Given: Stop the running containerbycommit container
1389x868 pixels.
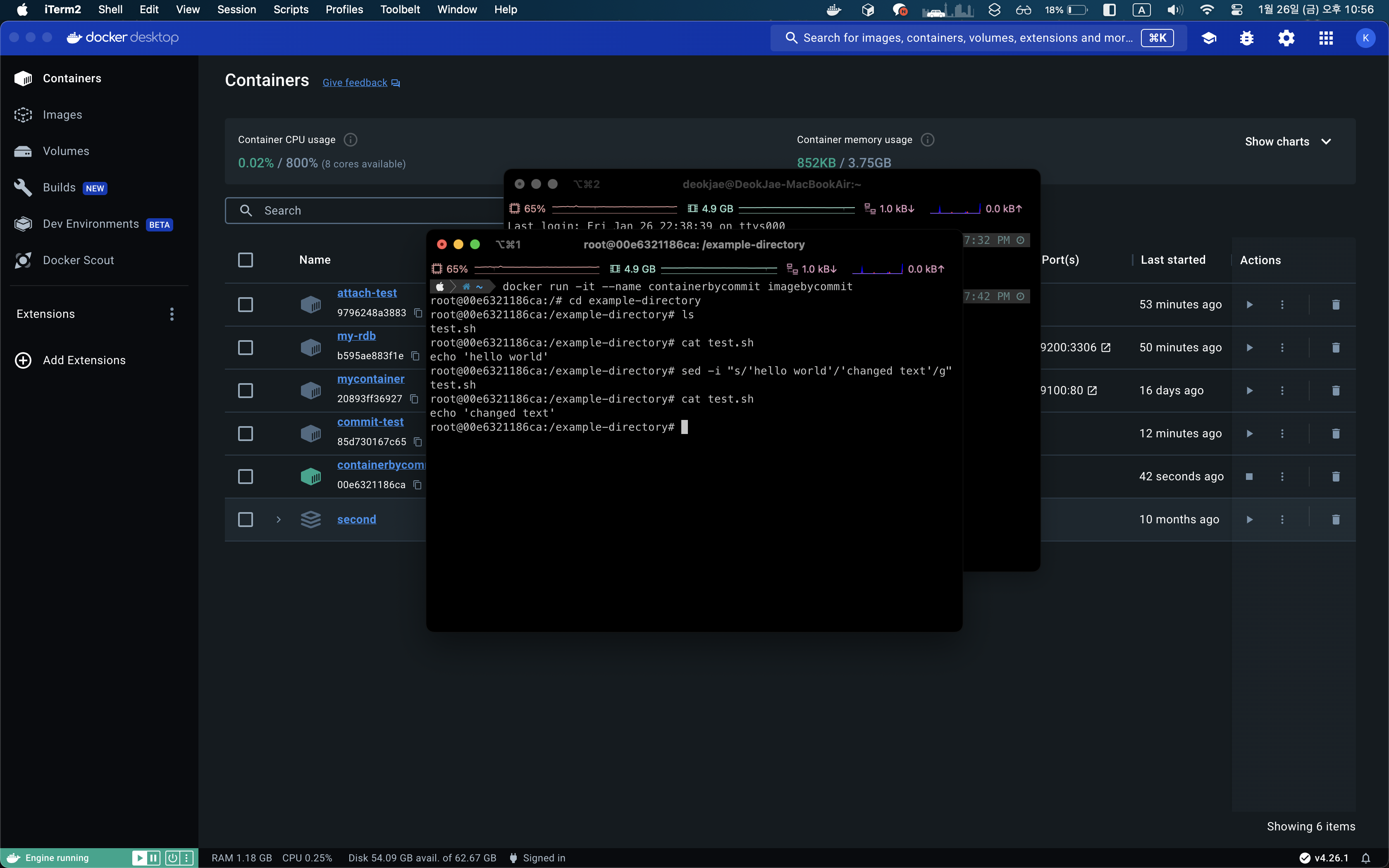Looking at the screenshot, I should [x=1249, y=477].
